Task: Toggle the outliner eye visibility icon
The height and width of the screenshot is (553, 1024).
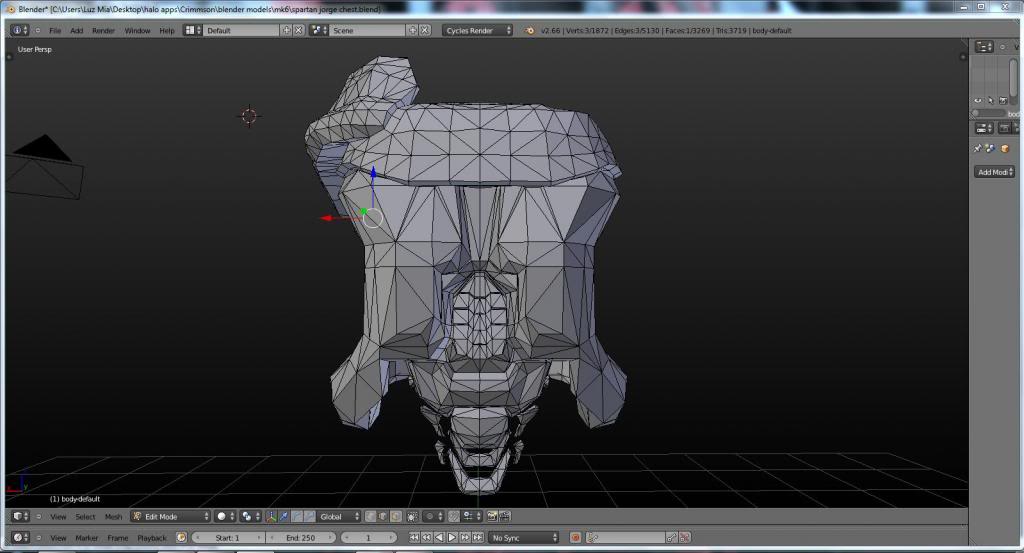Action: [x=978, y=101]
